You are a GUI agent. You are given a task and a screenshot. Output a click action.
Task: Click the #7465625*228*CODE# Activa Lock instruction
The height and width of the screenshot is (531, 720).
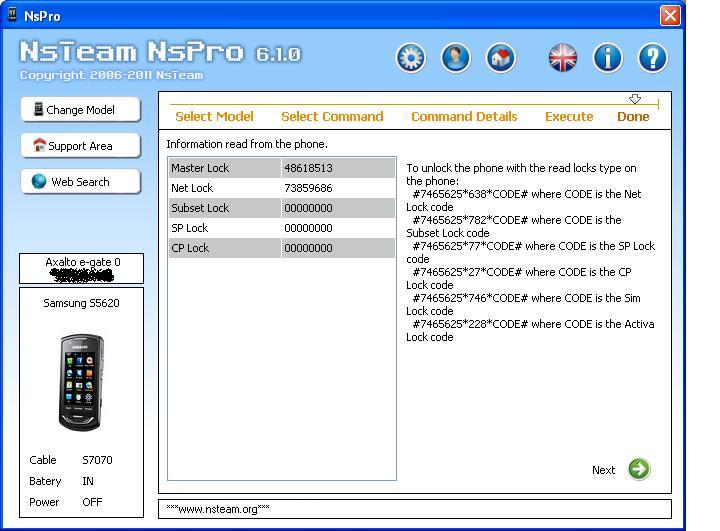[530, 330]
